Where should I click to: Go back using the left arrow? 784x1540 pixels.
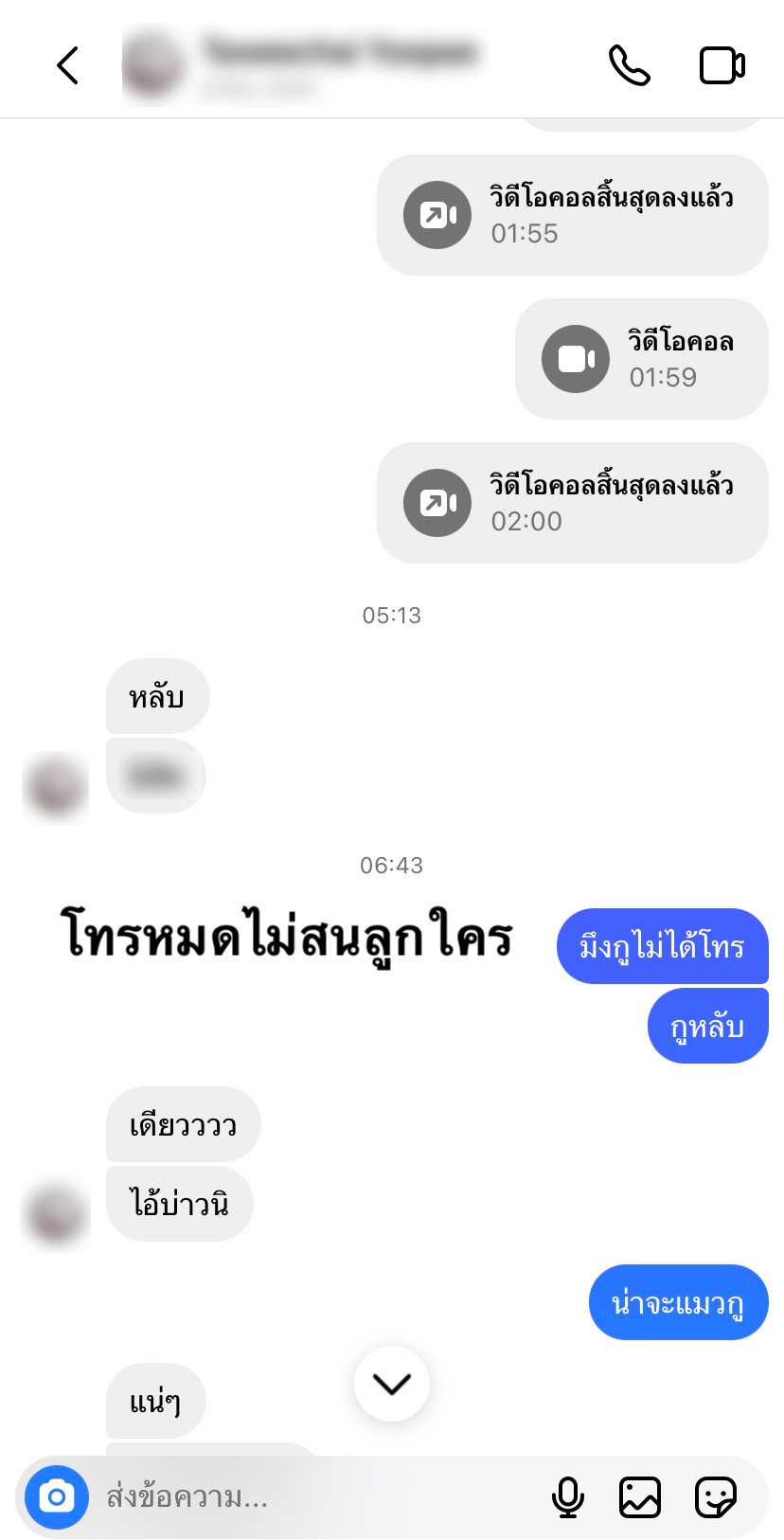tap(67, 65)
